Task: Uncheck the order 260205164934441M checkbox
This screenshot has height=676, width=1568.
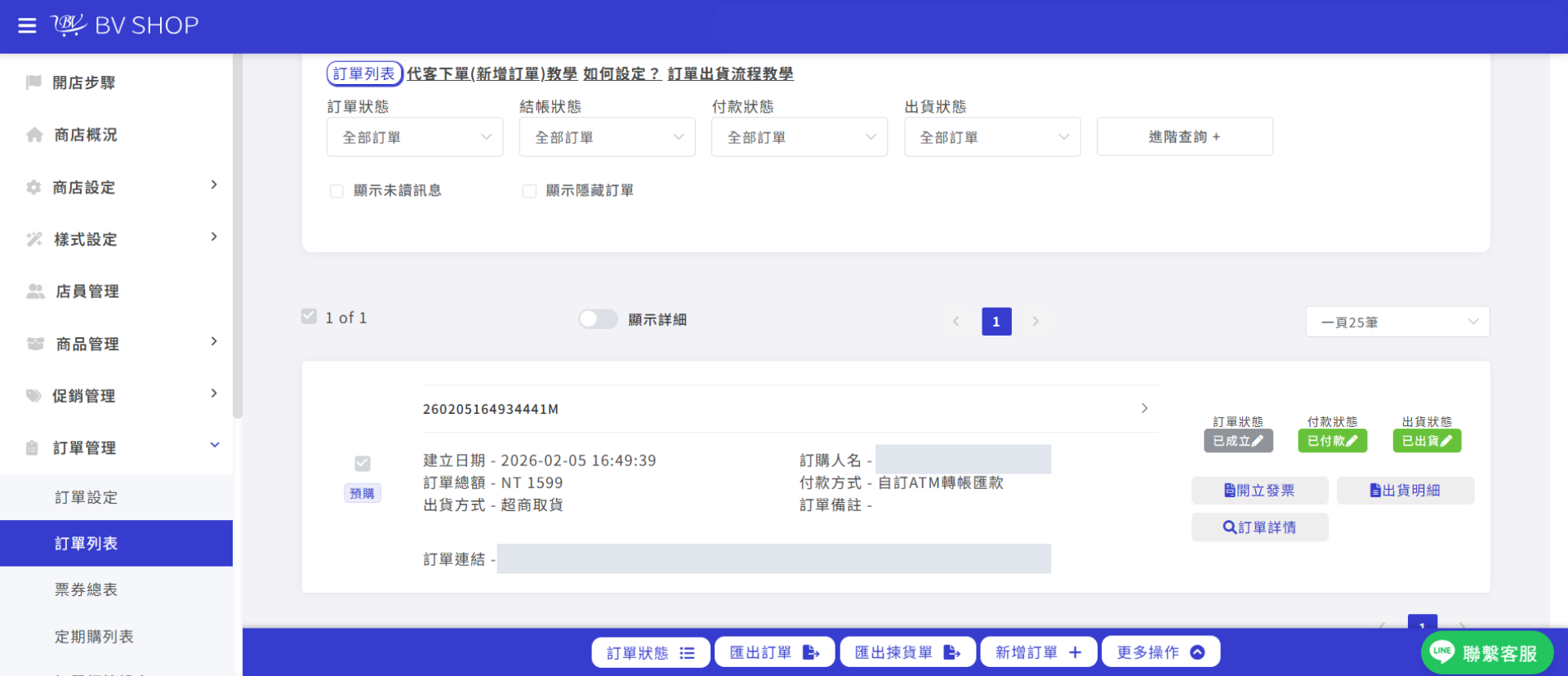Action: [363, 464]
